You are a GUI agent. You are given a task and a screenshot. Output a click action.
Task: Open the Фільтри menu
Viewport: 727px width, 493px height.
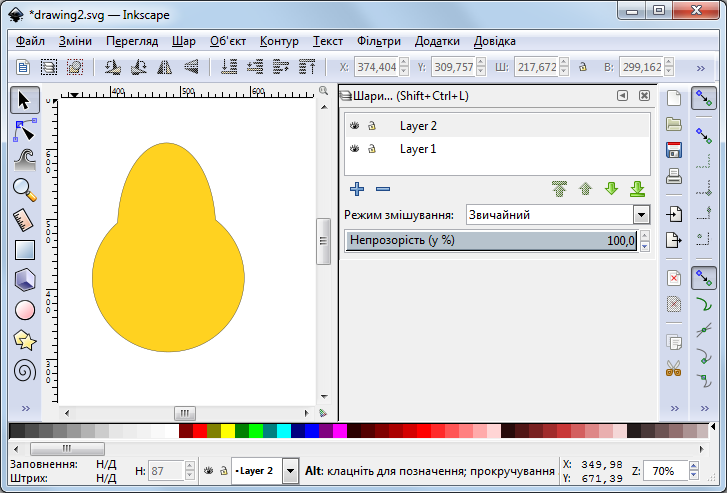(378, 41)
